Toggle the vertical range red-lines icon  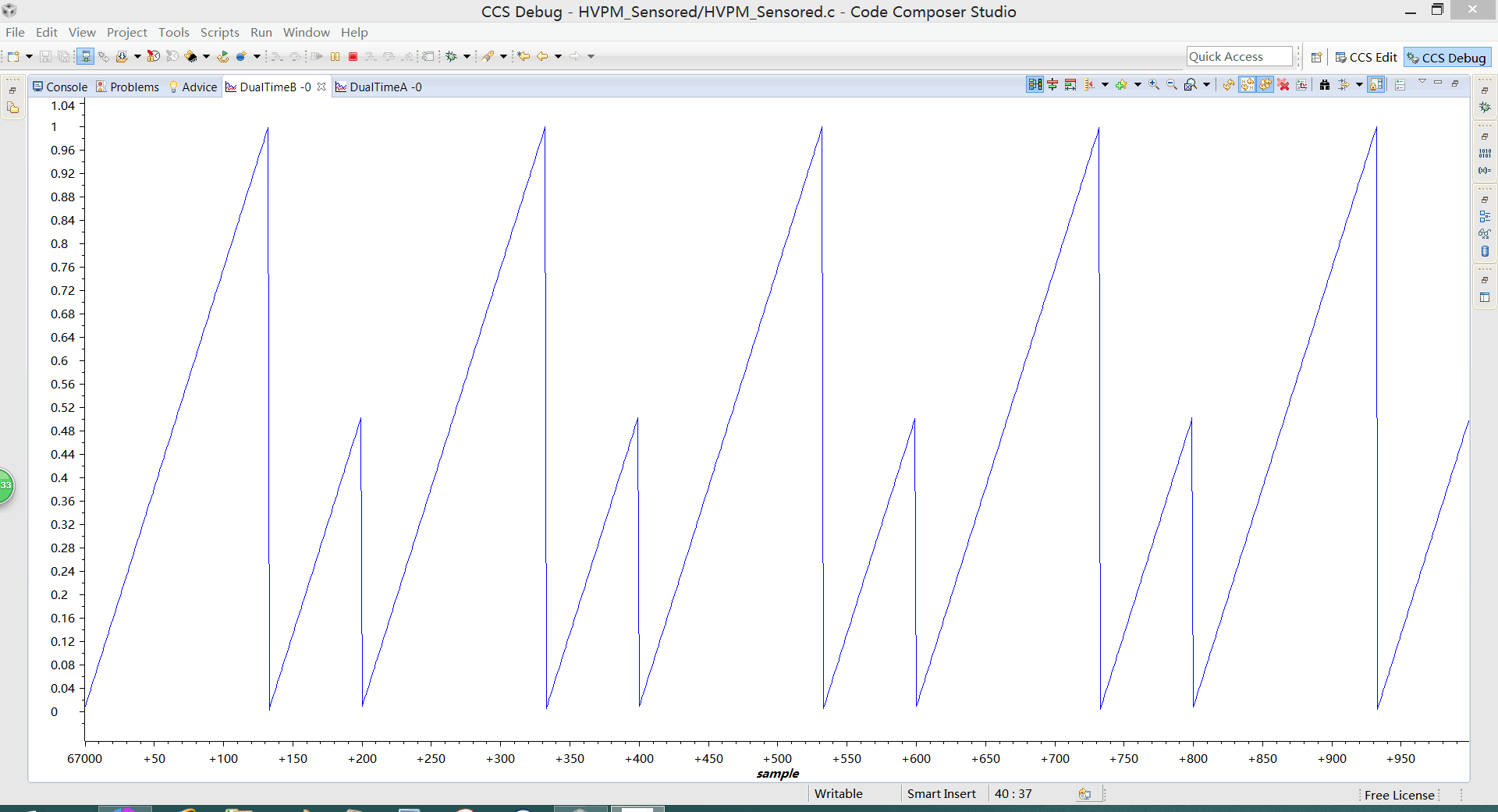click(x=1070, y=85)
